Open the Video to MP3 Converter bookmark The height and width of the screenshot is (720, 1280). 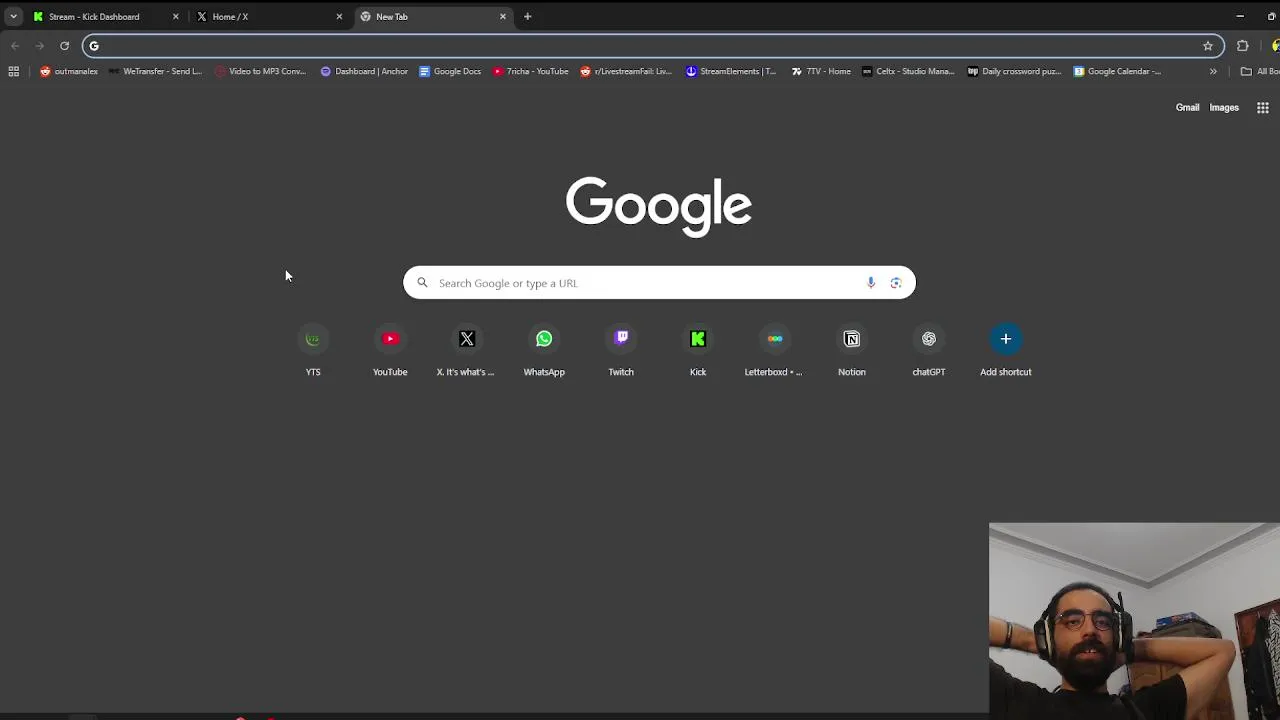(x=260, y=71)
